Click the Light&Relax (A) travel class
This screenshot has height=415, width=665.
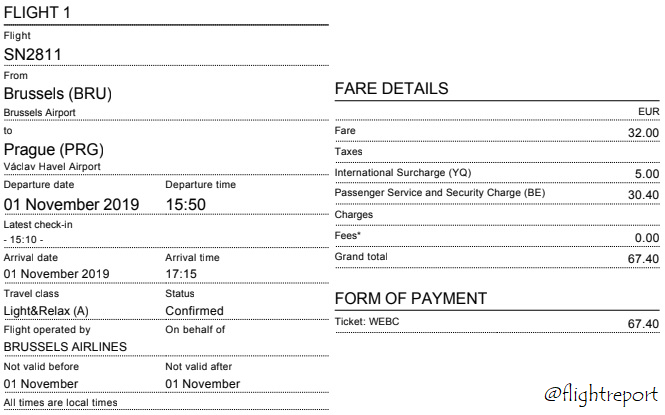[46, 311]
